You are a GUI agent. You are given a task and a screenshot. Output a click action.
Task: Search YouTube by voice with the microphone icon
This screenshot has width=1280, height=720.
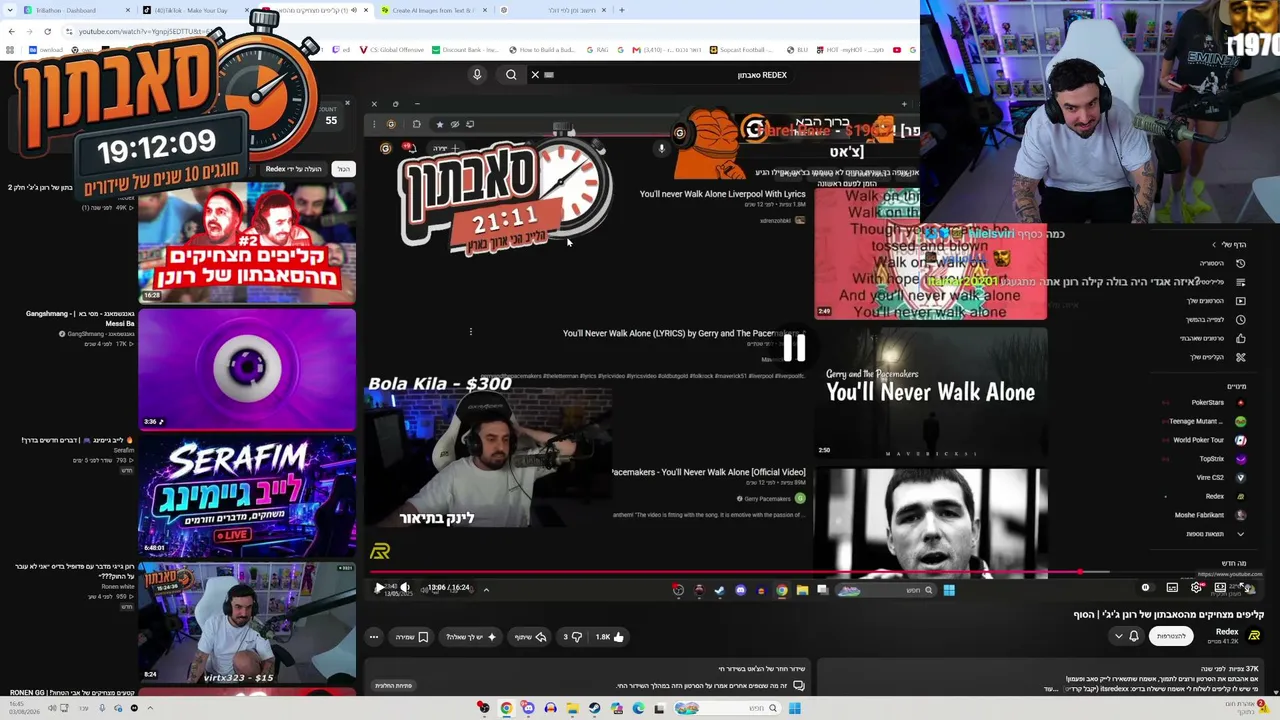coord(477,75)
